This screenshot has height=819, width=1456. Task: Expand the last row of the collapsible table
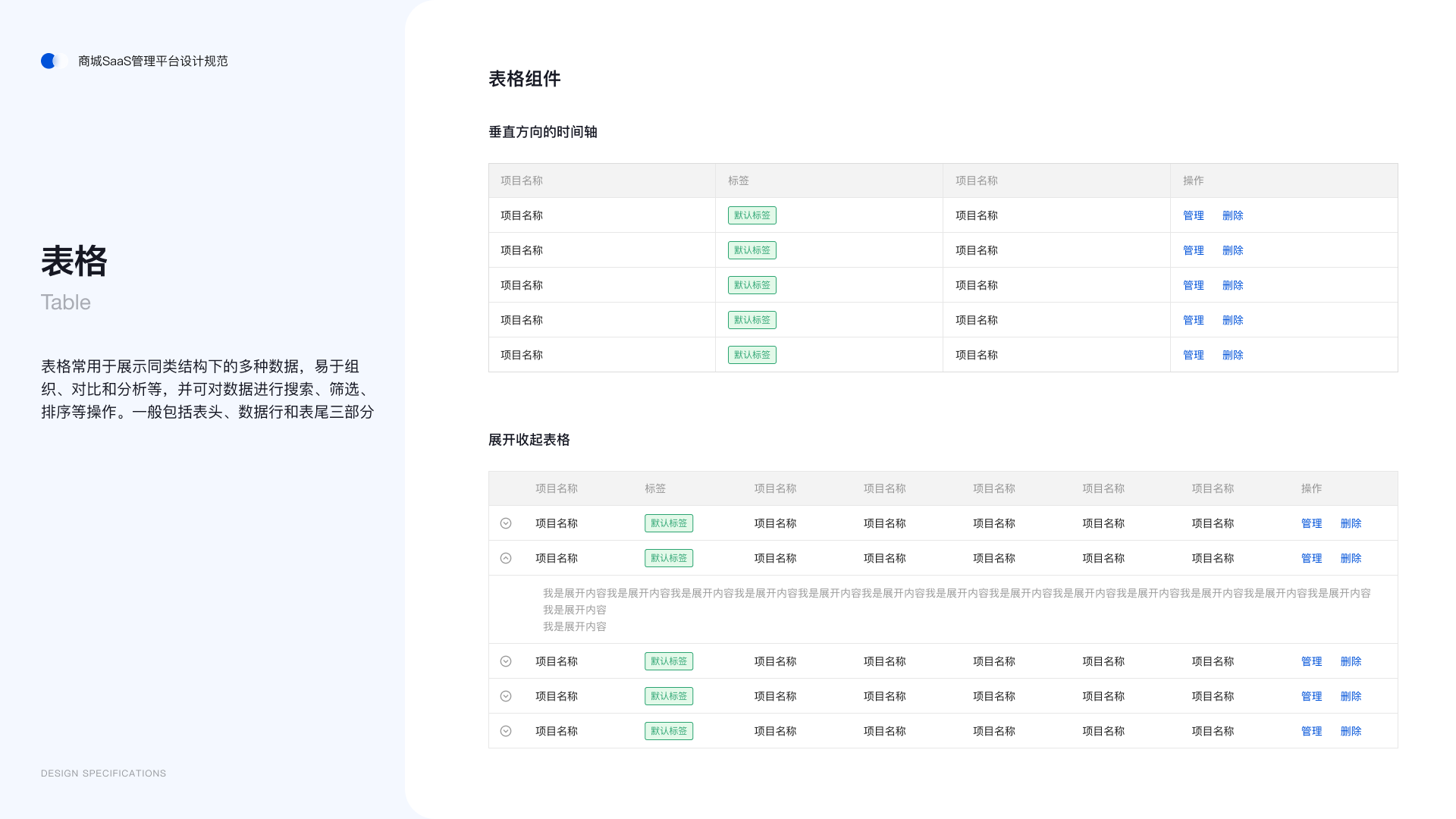pos(505,730)
